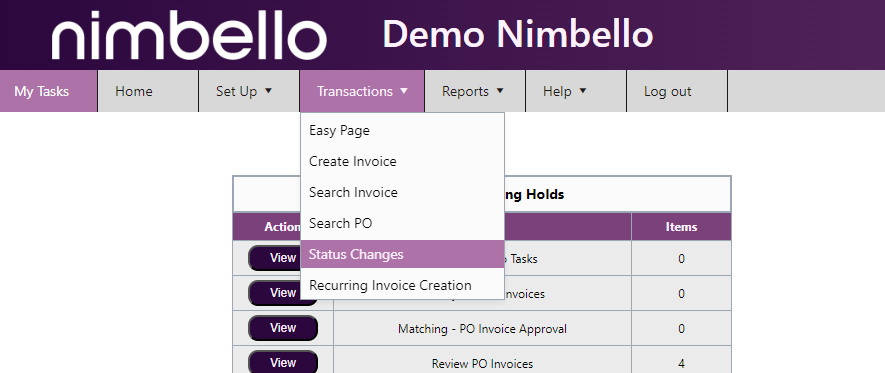Image resolution: width=885 pixels, height=373 pixels.
Task: Go to the Home menu item
Action: pyautogui.click(x=148, y=91)
